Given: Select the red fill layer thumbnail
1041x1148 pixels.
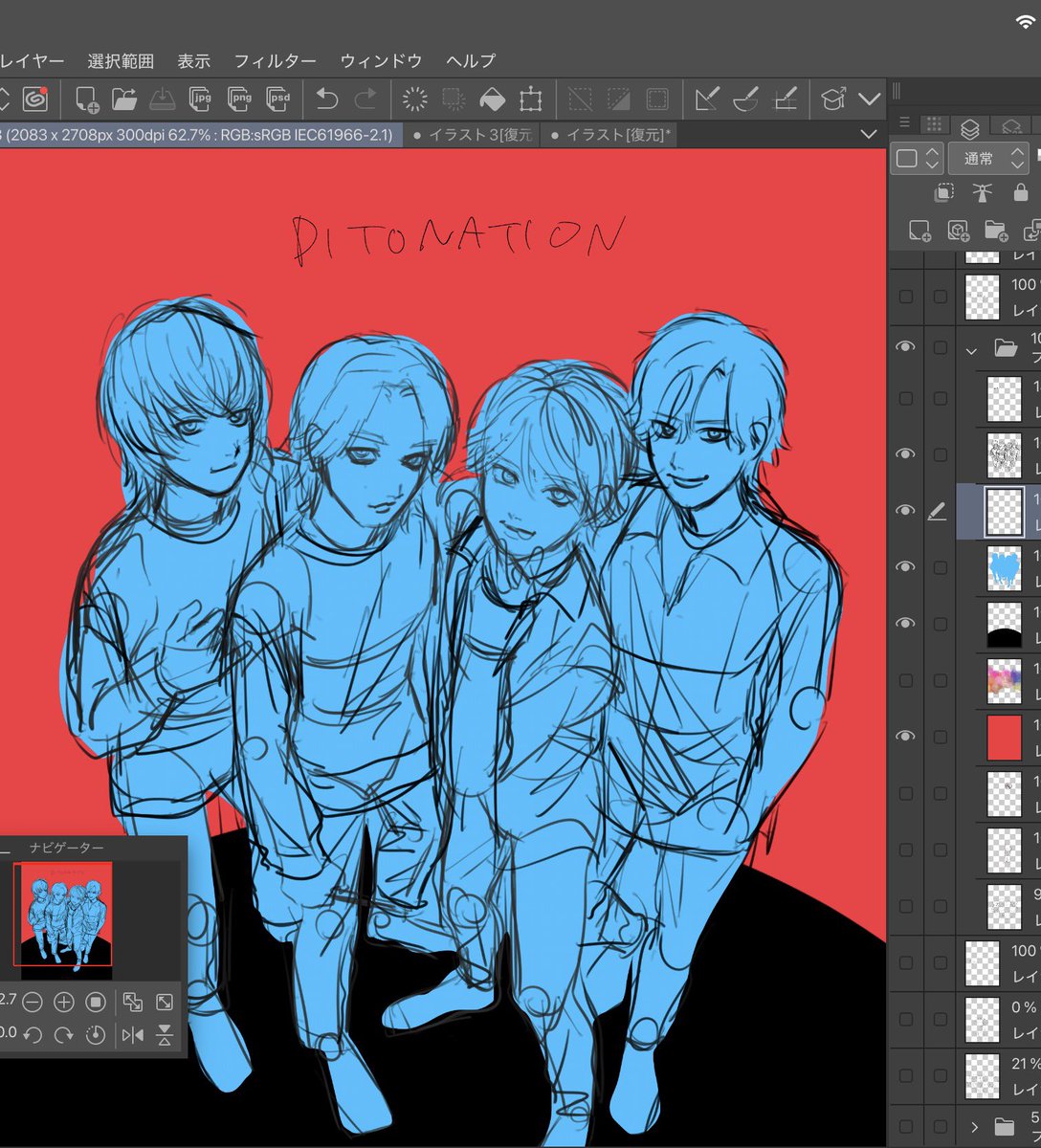Looking at the screenshot, I should (1005, 738).
